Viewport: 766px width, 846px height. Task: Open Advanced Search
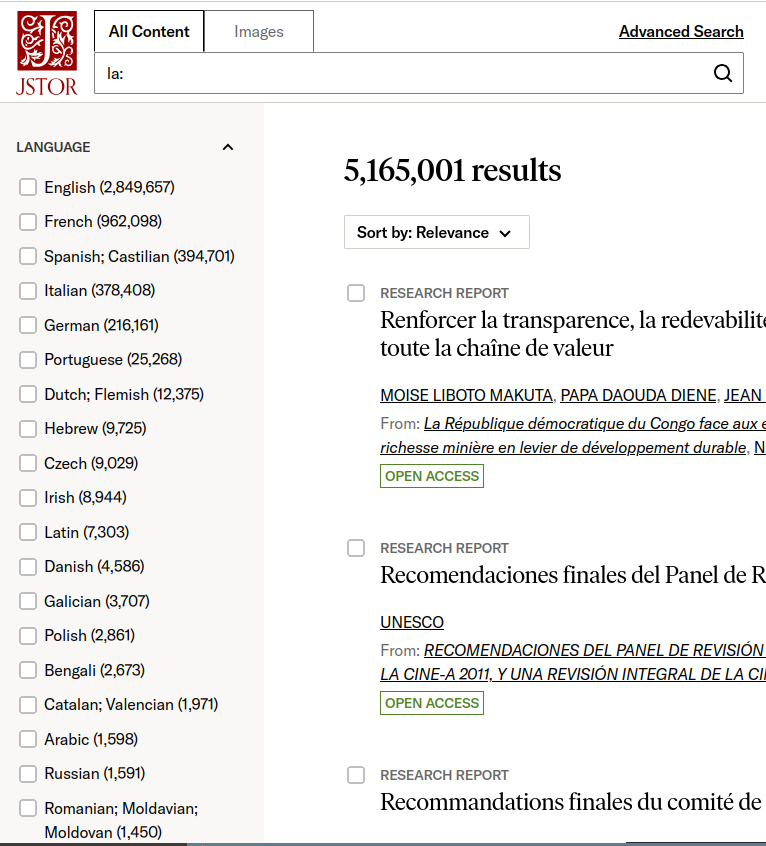click(681, 31)
